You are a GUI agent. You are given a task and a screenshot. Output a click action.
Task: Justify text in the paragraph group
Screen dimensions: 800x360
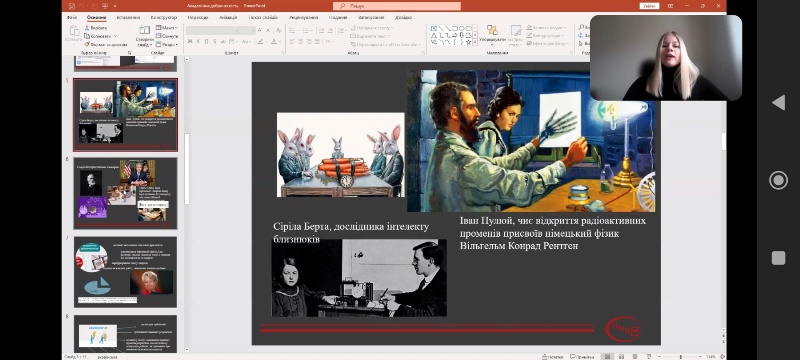pos(317,41)
